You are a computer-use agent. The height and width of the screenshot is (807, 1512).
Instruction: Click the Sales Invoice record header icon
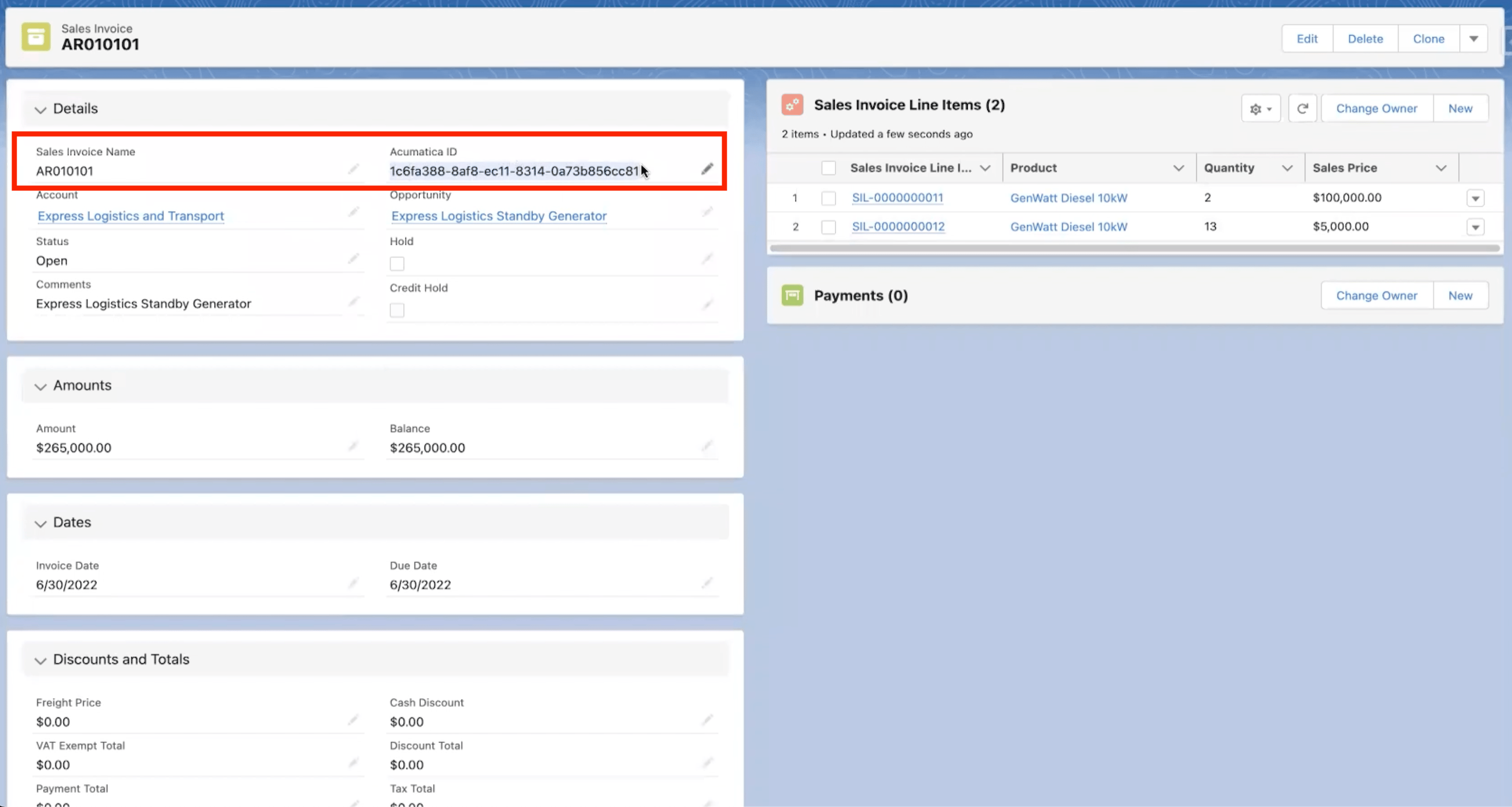pyautogui.click(x=36, y=37)
